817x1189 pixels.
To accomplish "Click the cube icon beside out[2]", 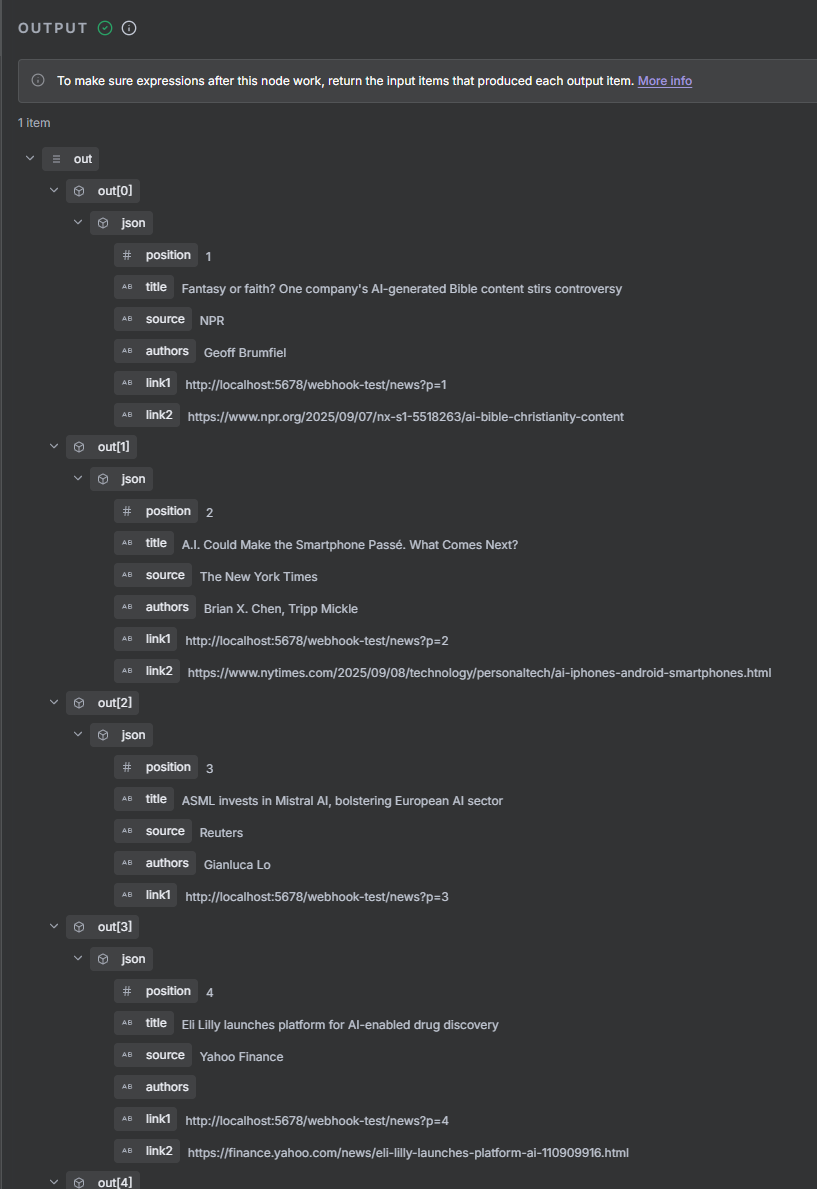I will point(80,703).
